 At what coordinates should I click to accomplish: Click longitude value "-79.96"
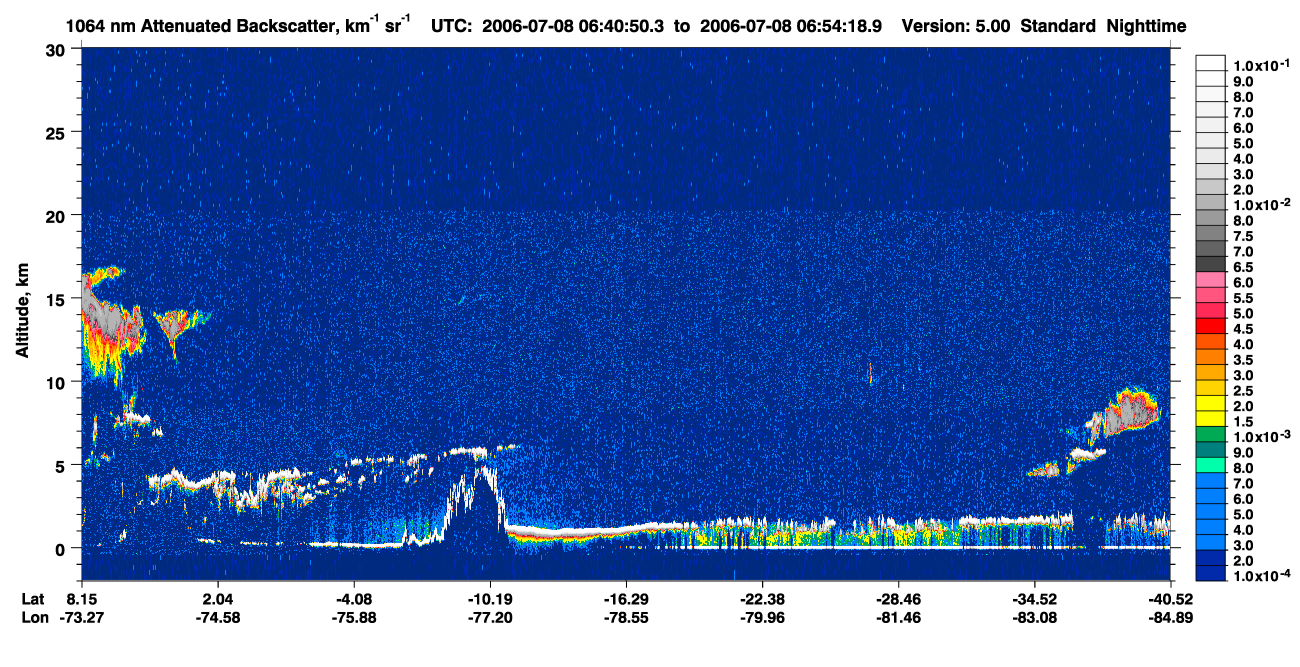[x=762, y=617]
